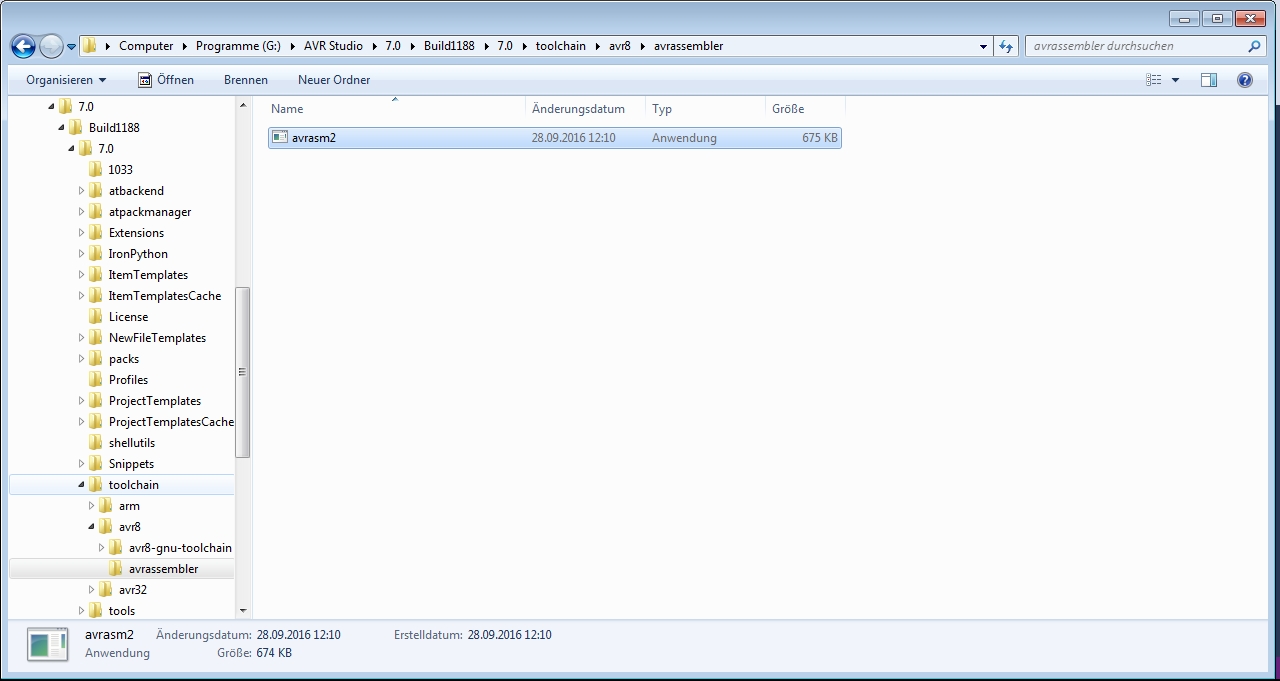Screen dimensions: 1280x681
Task: Open the view options dropdown arrow
Action: coord(1175,80)
